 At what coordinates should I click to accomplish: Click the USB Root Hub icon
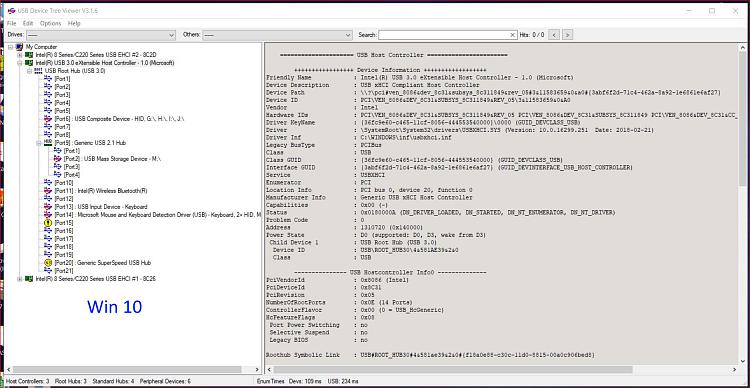click(x=38, y=71)
